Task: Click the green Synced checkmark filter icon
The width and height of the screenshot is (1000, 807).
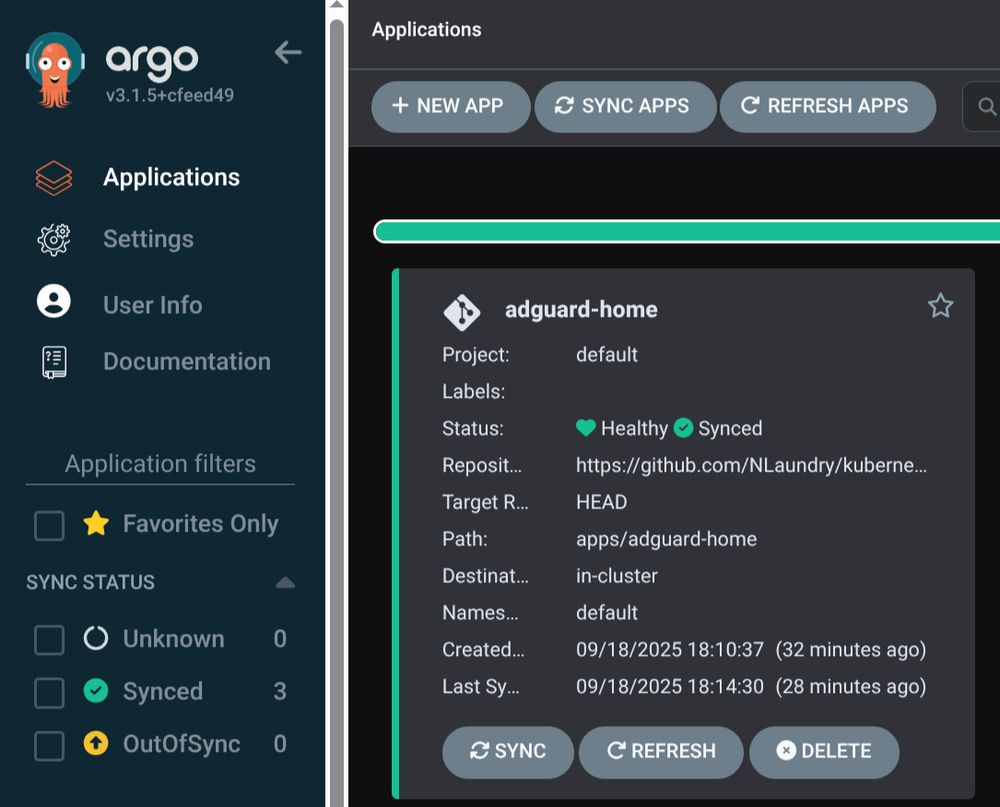Action: pos(96,690)
